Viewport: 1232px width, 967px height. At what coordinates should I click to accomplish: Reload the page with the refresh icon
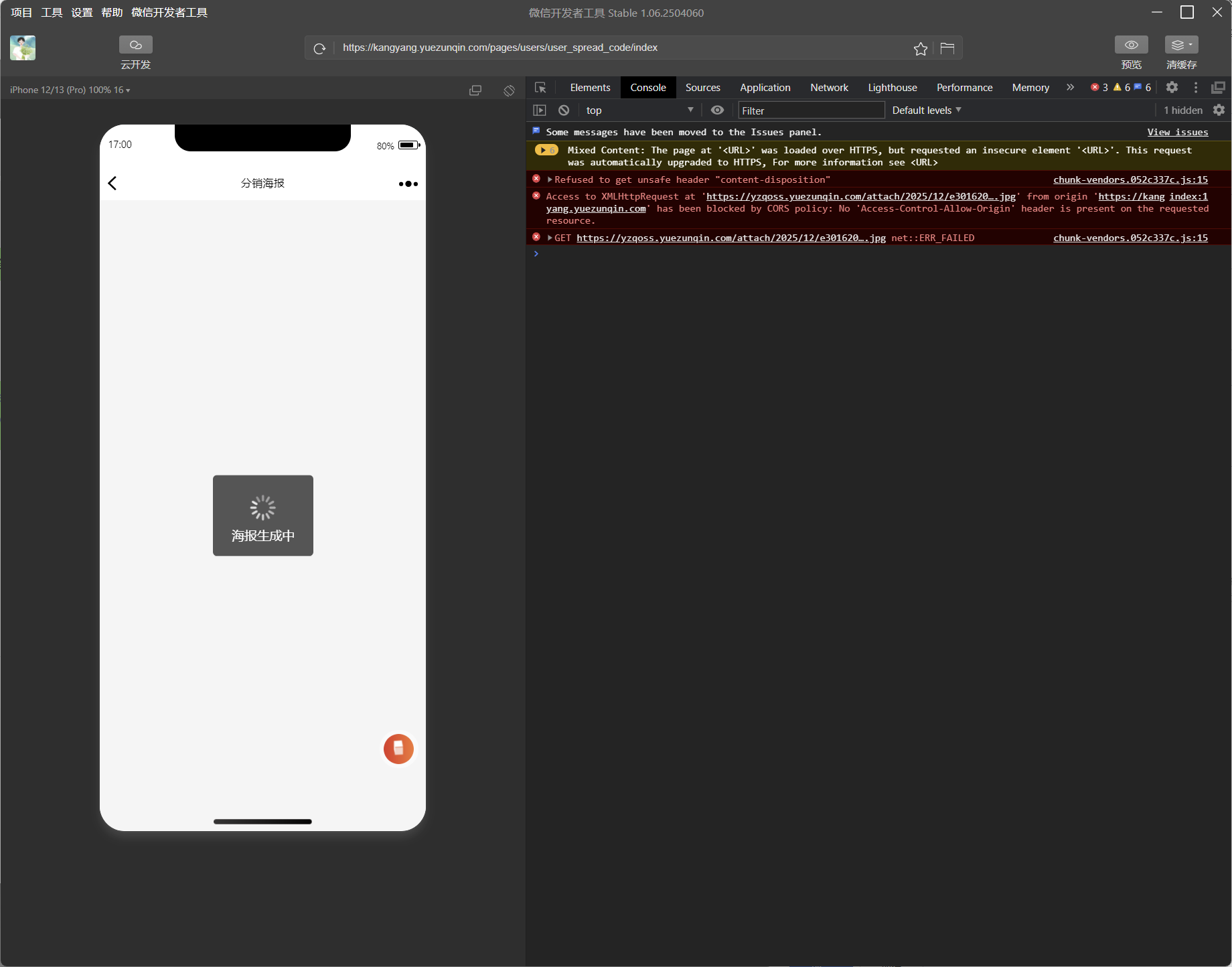319,48
